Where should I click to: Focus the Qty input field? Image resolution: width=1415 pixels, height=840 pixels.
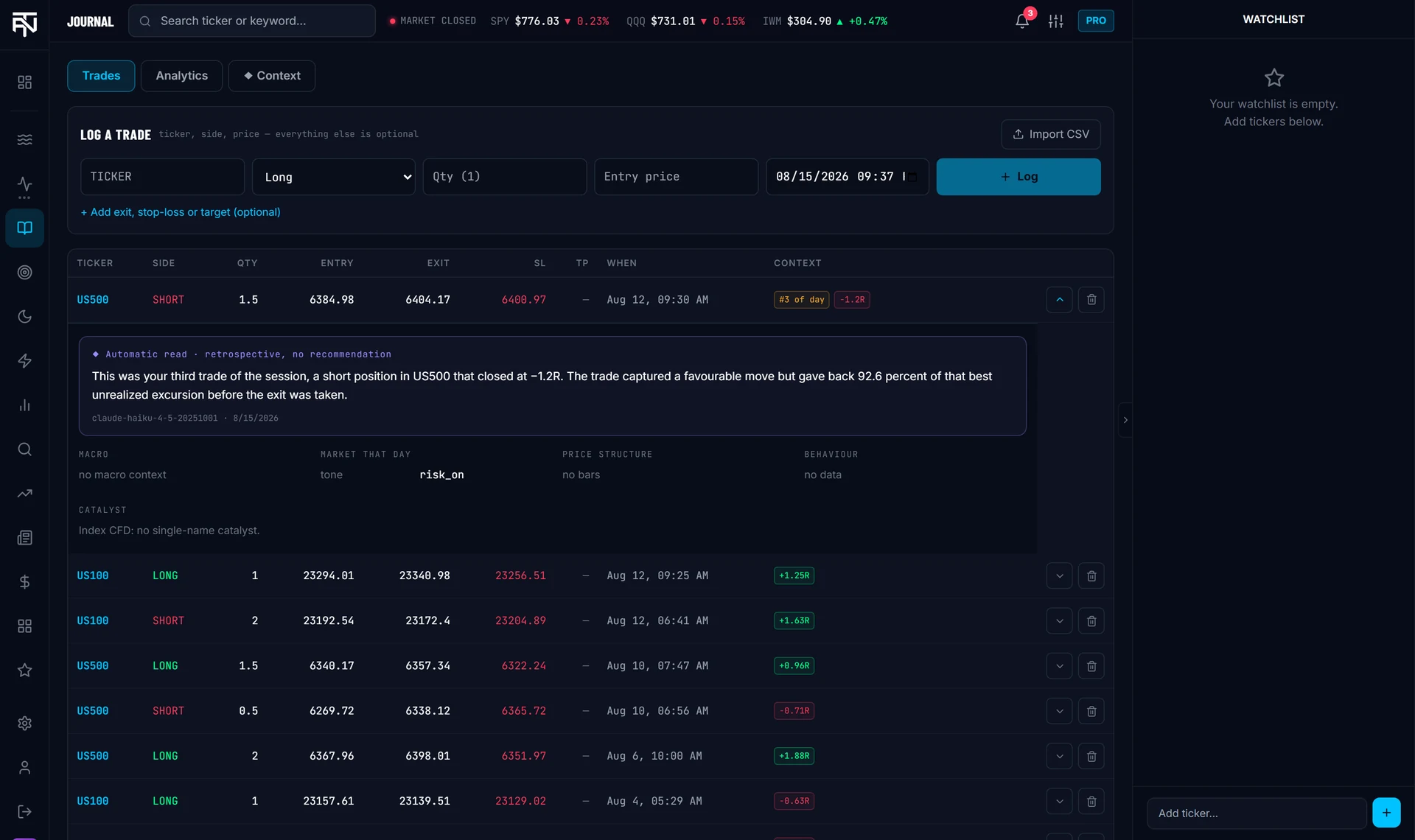505,177
